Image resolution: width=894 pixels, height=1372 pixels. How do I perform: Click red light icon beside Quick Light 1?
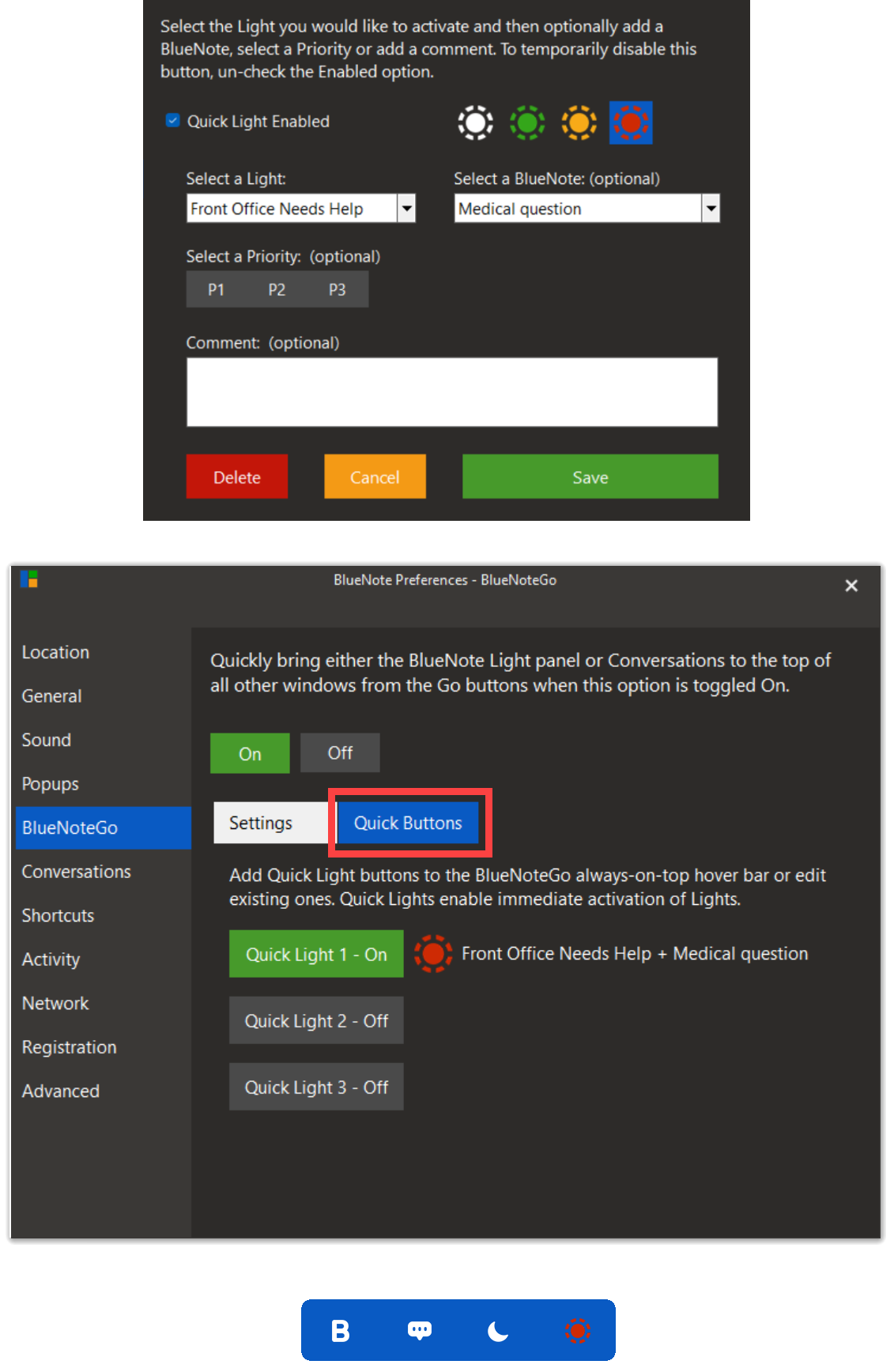pos(433,954)
